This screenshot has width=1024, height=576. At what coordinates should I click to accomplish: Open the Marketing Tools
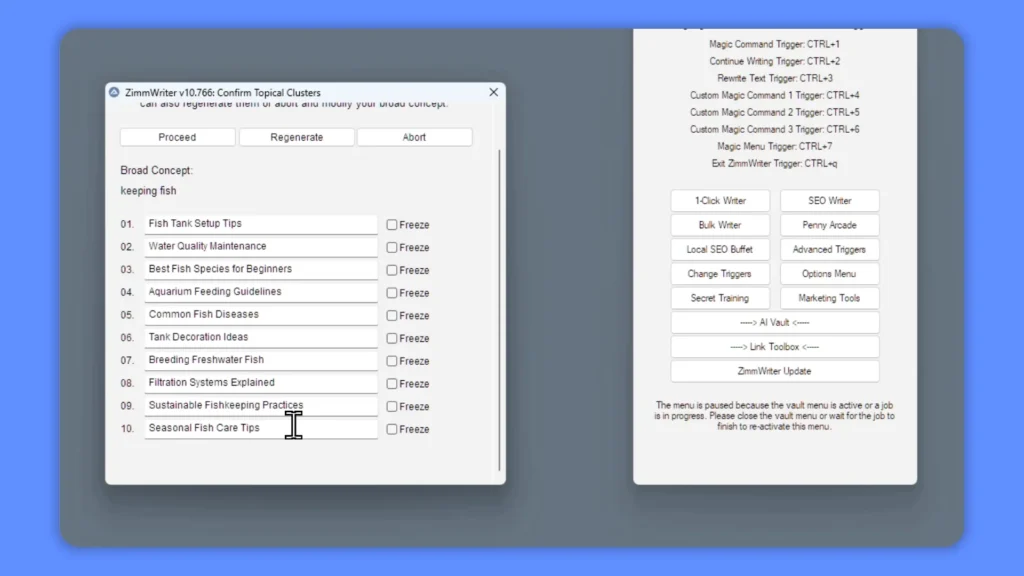(x=829, y=298)
